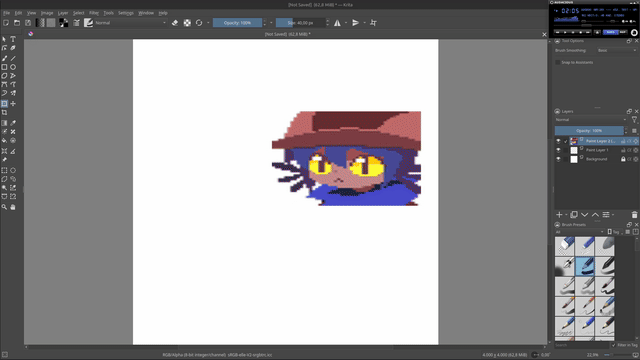Hide Paint Layer 2 with eye icon

[558, 141]
